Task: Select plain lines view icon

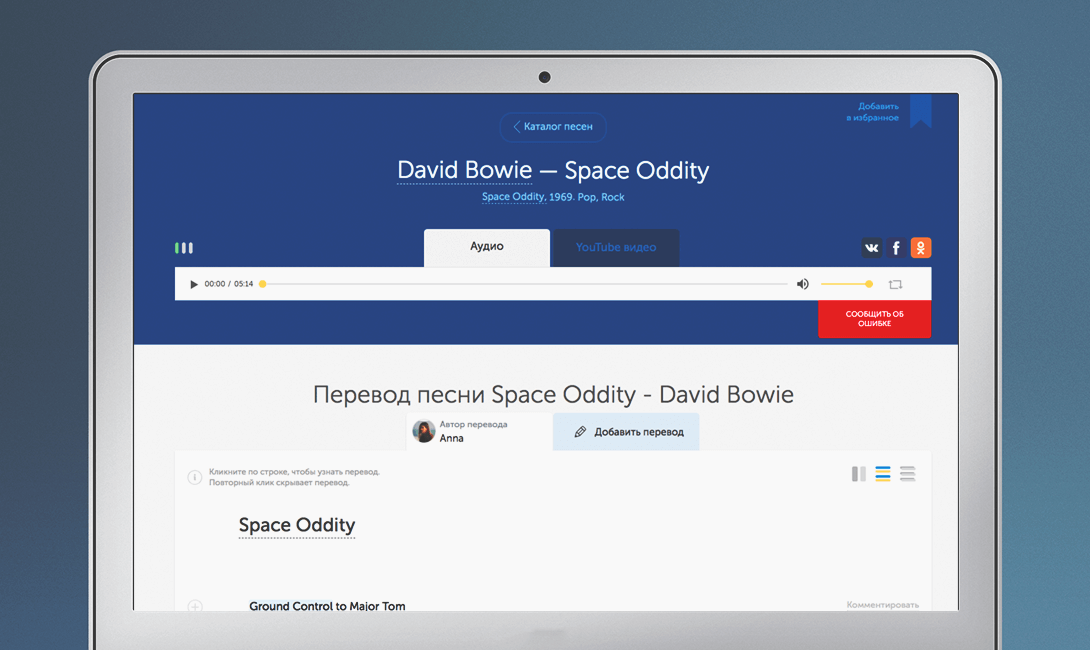Action: (x=907, y=474)
